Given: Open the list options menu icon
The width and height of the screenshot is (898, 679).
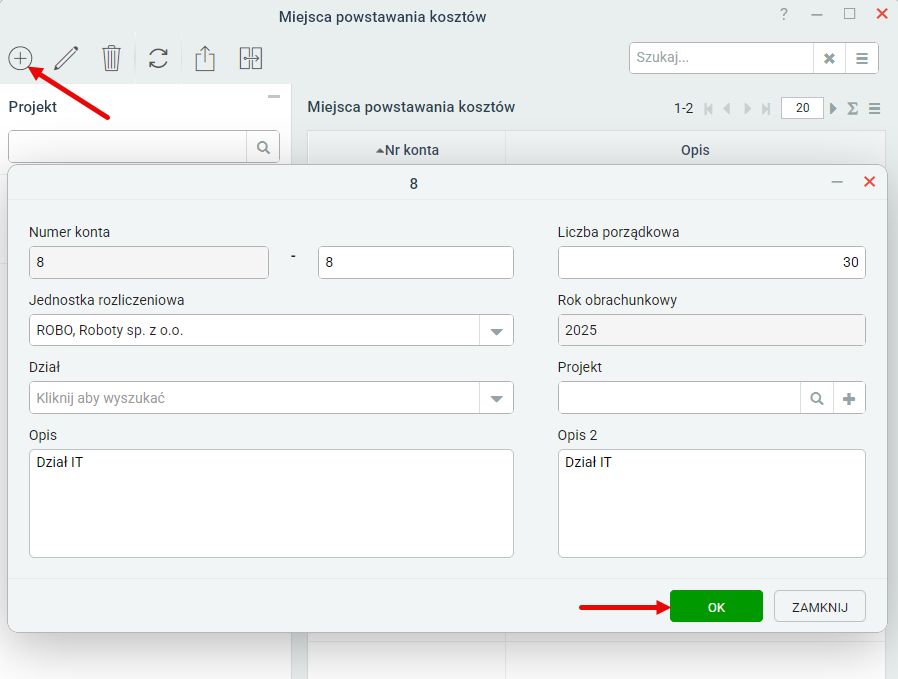Looking at the screenshot, I should click(874, 108).
